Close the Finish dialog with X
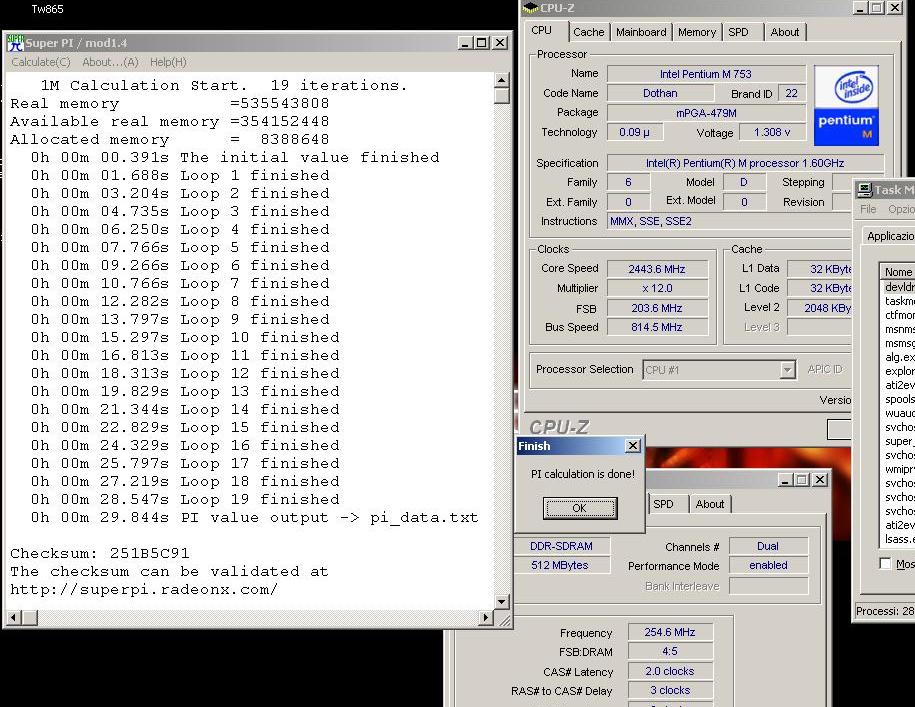This screenshot has height=707, width=915. tap(633, 446)
